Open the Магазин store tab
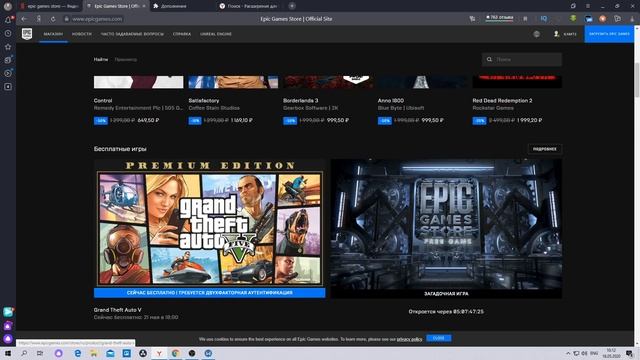Image resolution: width=640 pixels, height=360 pixels. coord(53,34)
